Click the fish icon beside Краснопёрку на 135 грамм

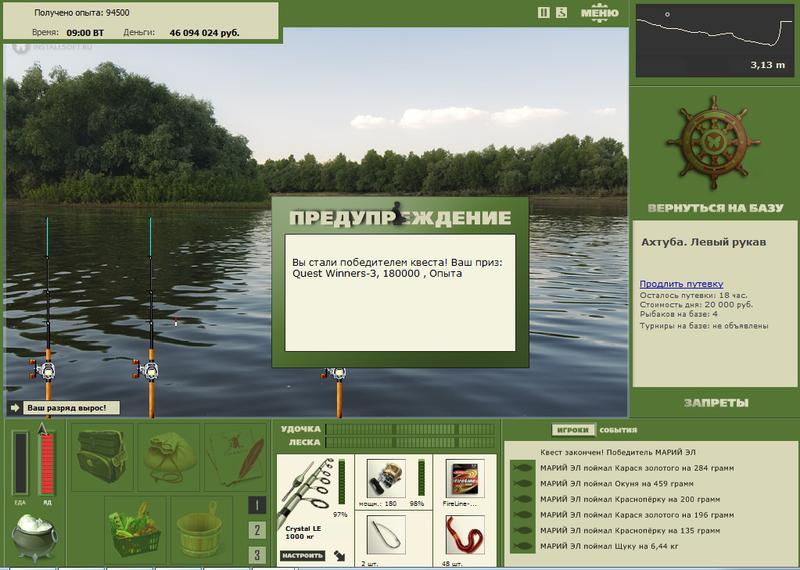tap(522, 531)
